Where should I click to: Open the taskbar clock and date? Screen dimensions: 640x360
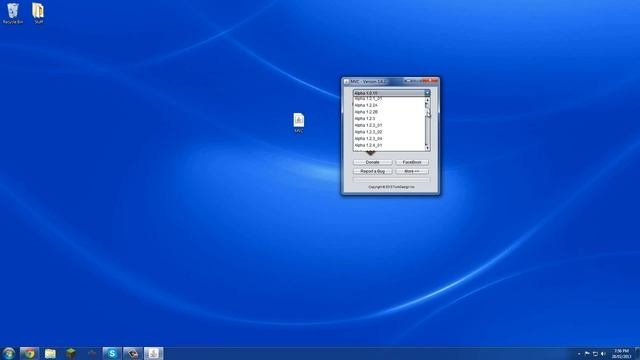[x=621, y=353]
